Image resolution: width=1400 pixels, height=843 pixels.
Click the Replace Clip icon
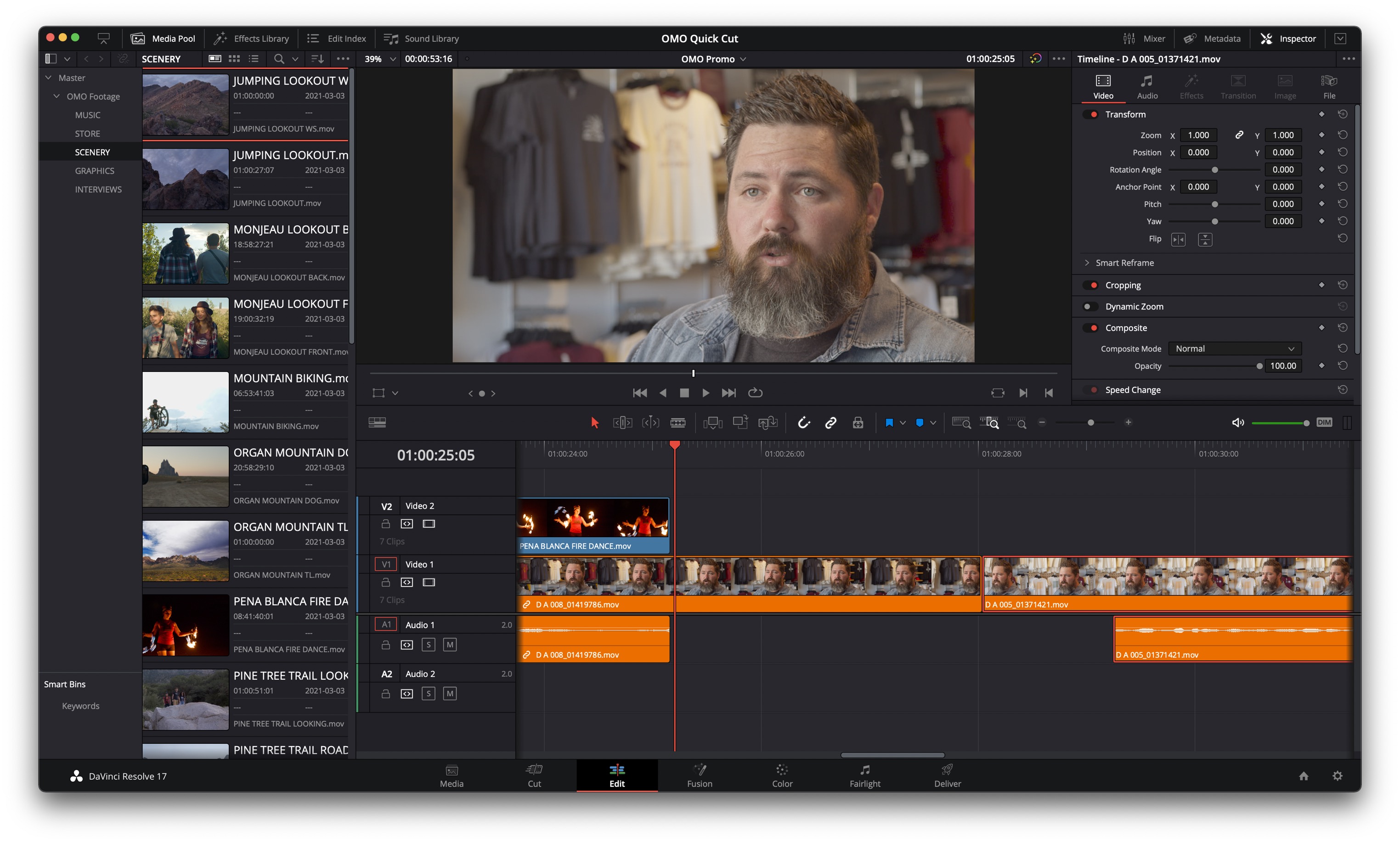pyautogui.click(x=768, y=422)
